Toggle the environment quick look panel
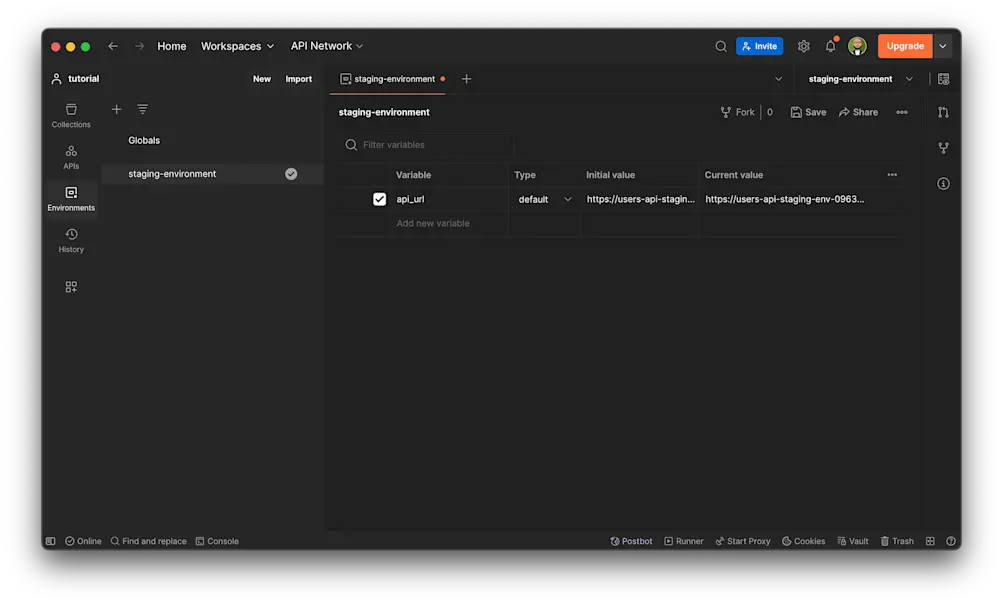Screen dimensions: 1003x605 [x=941, y=78]
